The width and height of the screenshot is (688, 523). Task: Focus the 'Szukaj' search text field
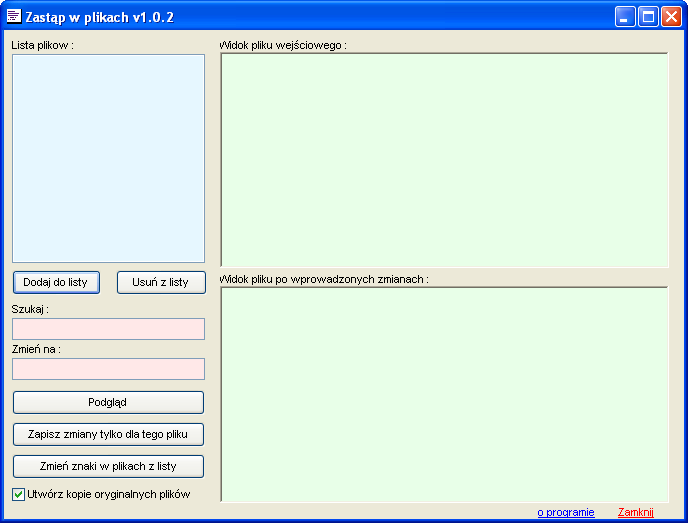tap(108, 329)
